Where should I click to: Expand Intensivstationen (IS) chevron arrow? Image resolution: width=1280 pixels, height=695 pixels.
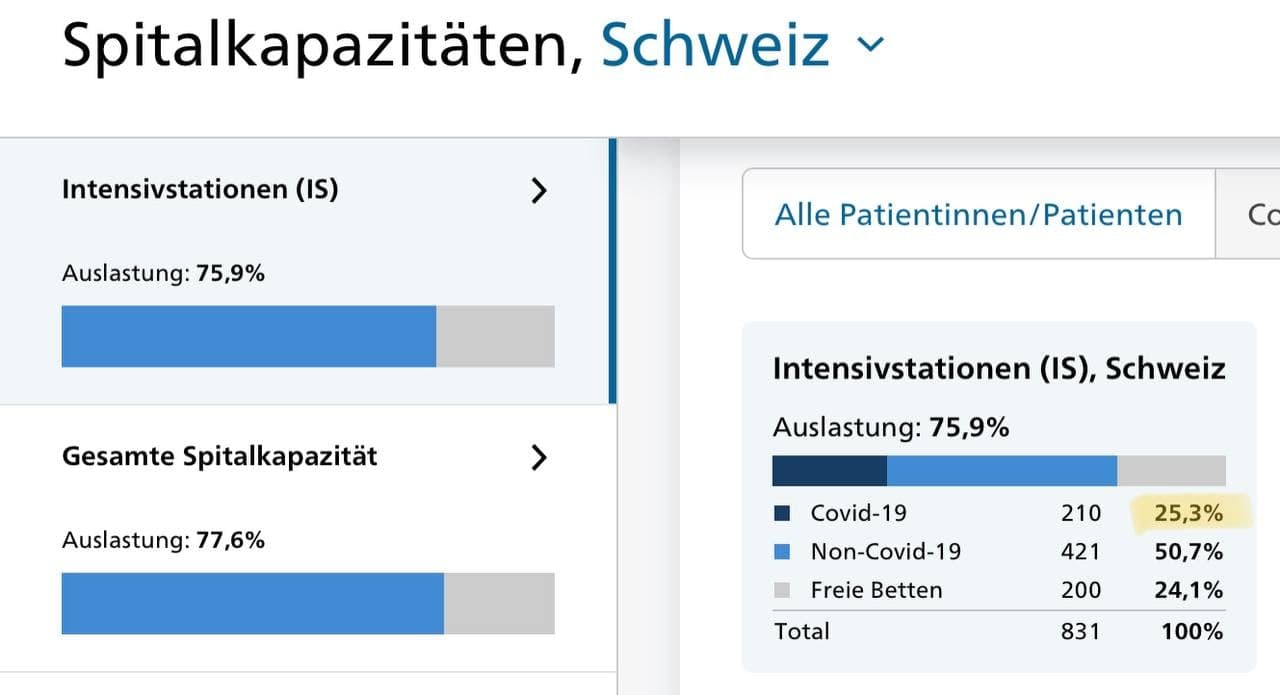(x=539, y=190)
